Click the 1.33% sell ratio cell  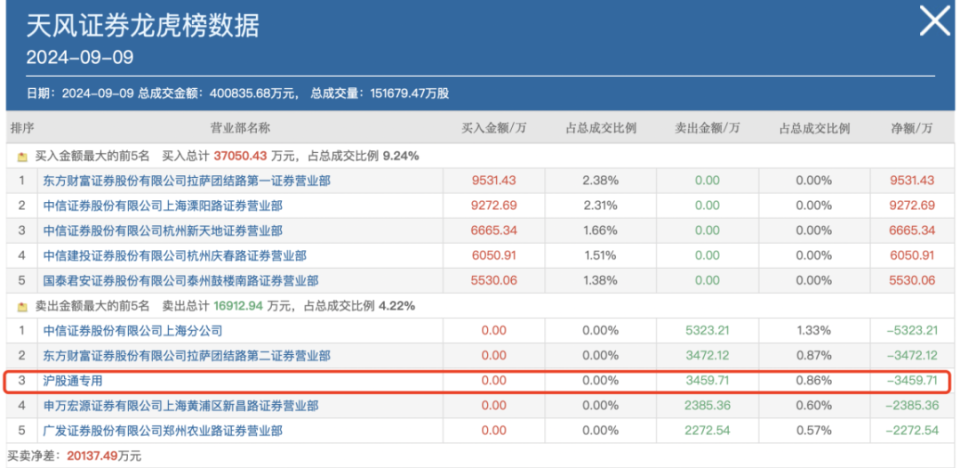(x=814, y=331)
